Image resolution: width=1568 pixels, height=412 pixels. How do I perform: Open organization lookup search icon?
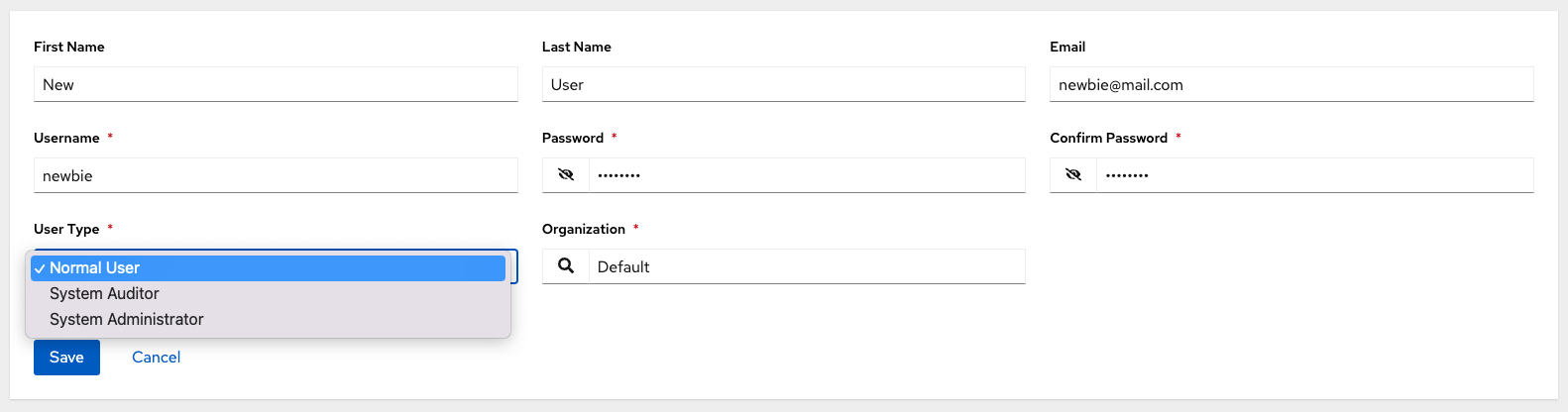[566, 266]
